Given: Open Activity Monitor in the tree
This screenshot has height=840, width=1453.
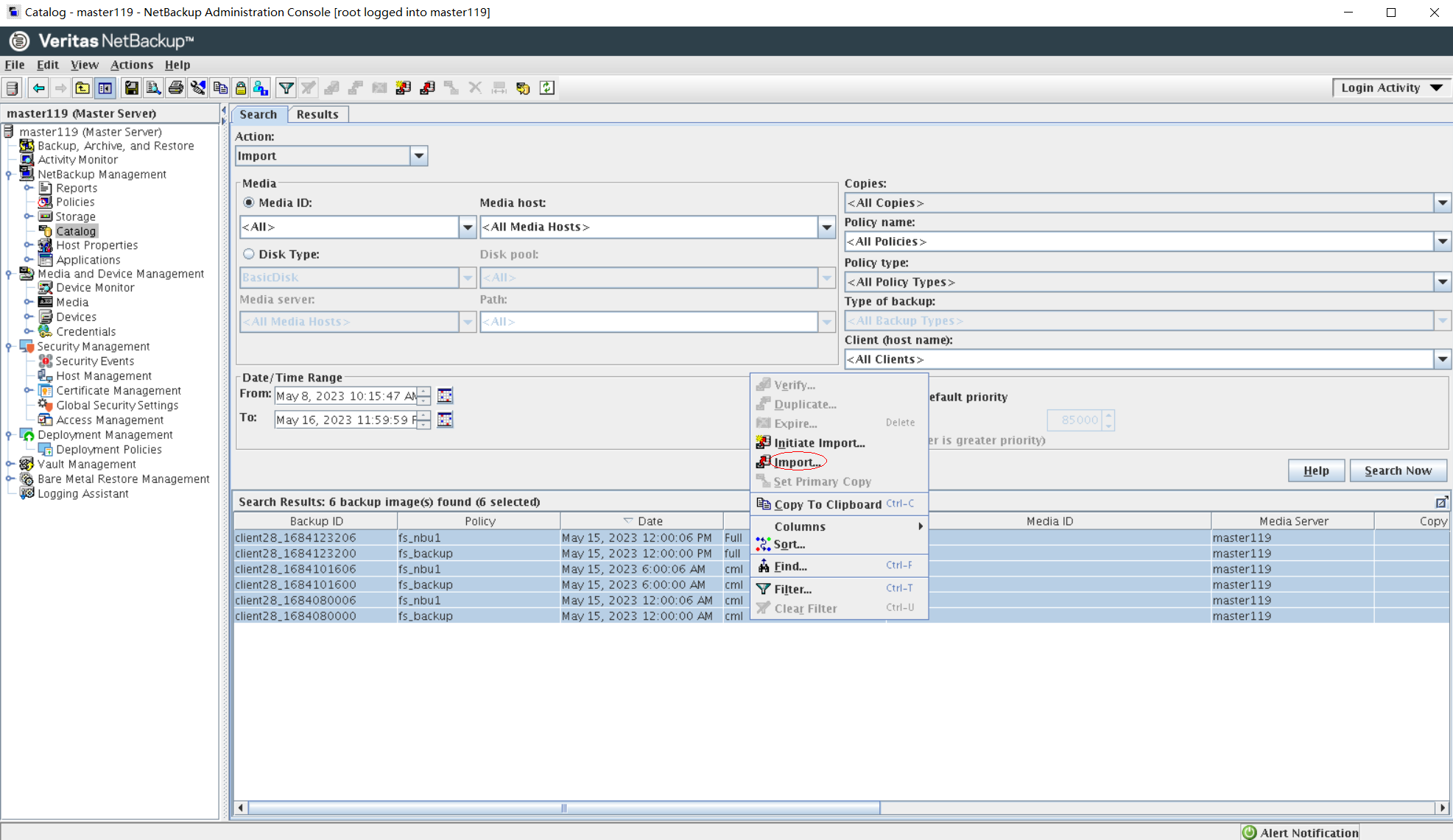Looking at the screenshot, I should point(77,160).
